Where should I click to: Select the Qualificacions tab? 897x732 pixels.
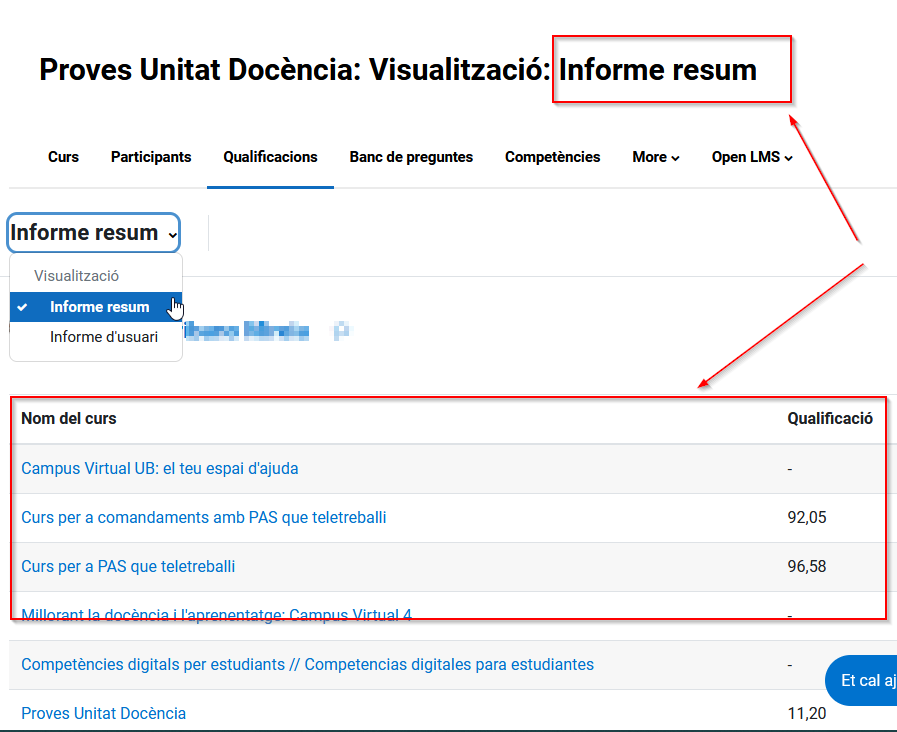(270, 157)
